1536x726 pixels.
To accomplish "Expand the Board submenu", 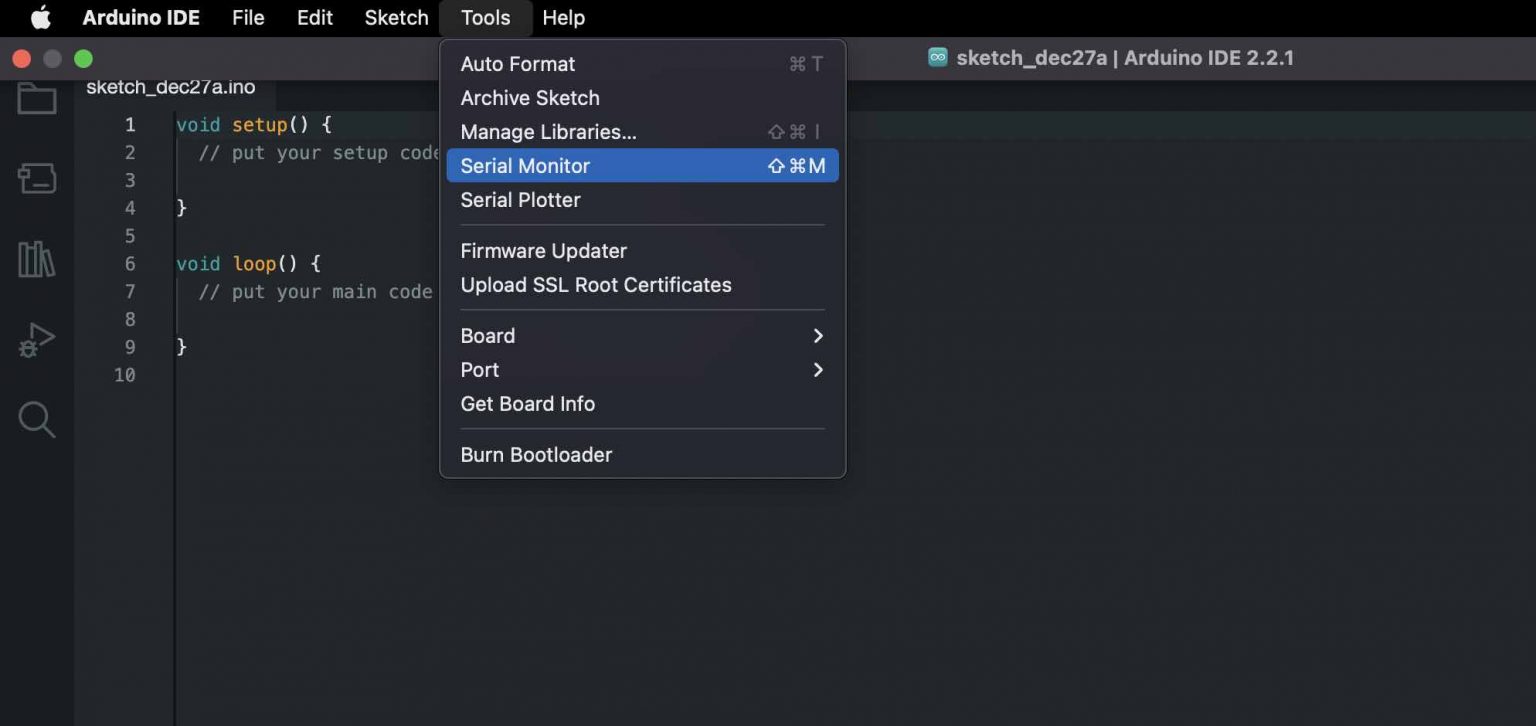I will click(x=641, y=336).
